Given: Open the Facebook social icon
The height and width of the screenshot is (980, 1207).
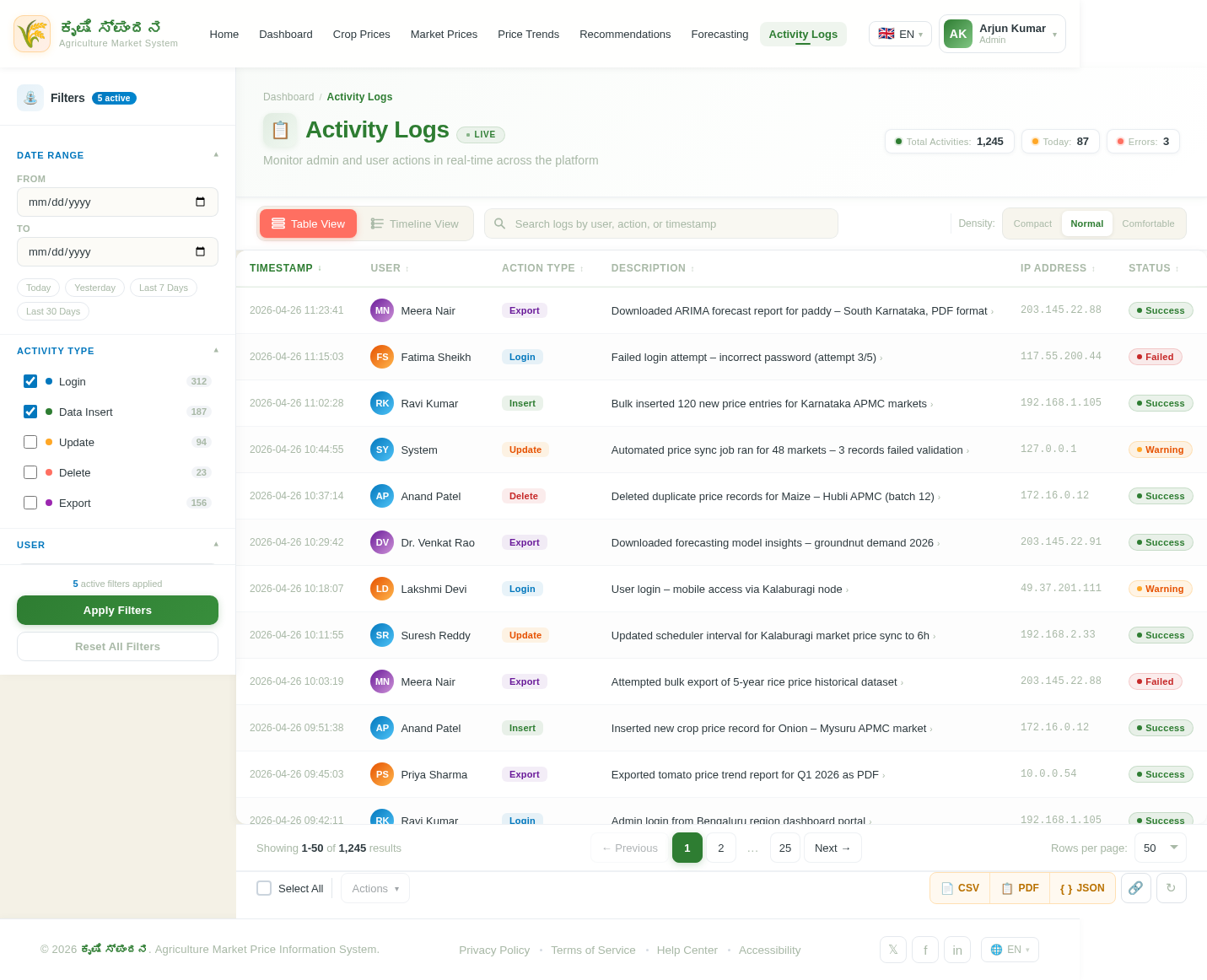Looking at the screenshot, I should tap(925, 950).
